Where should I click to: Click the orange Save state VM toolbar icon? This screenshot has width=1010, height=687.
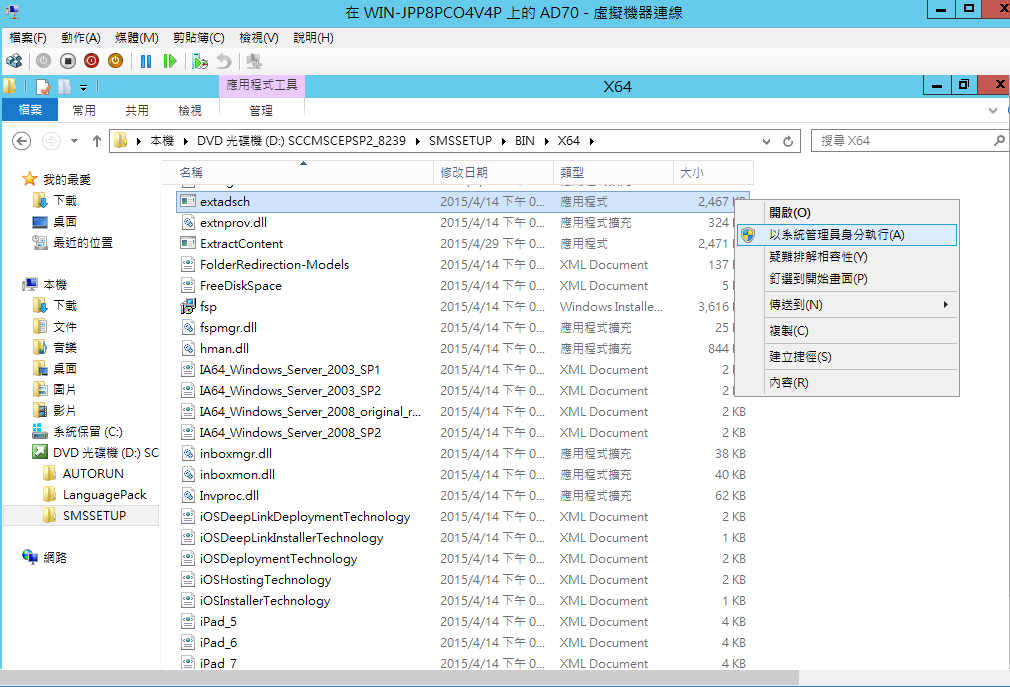pos(115,61)
